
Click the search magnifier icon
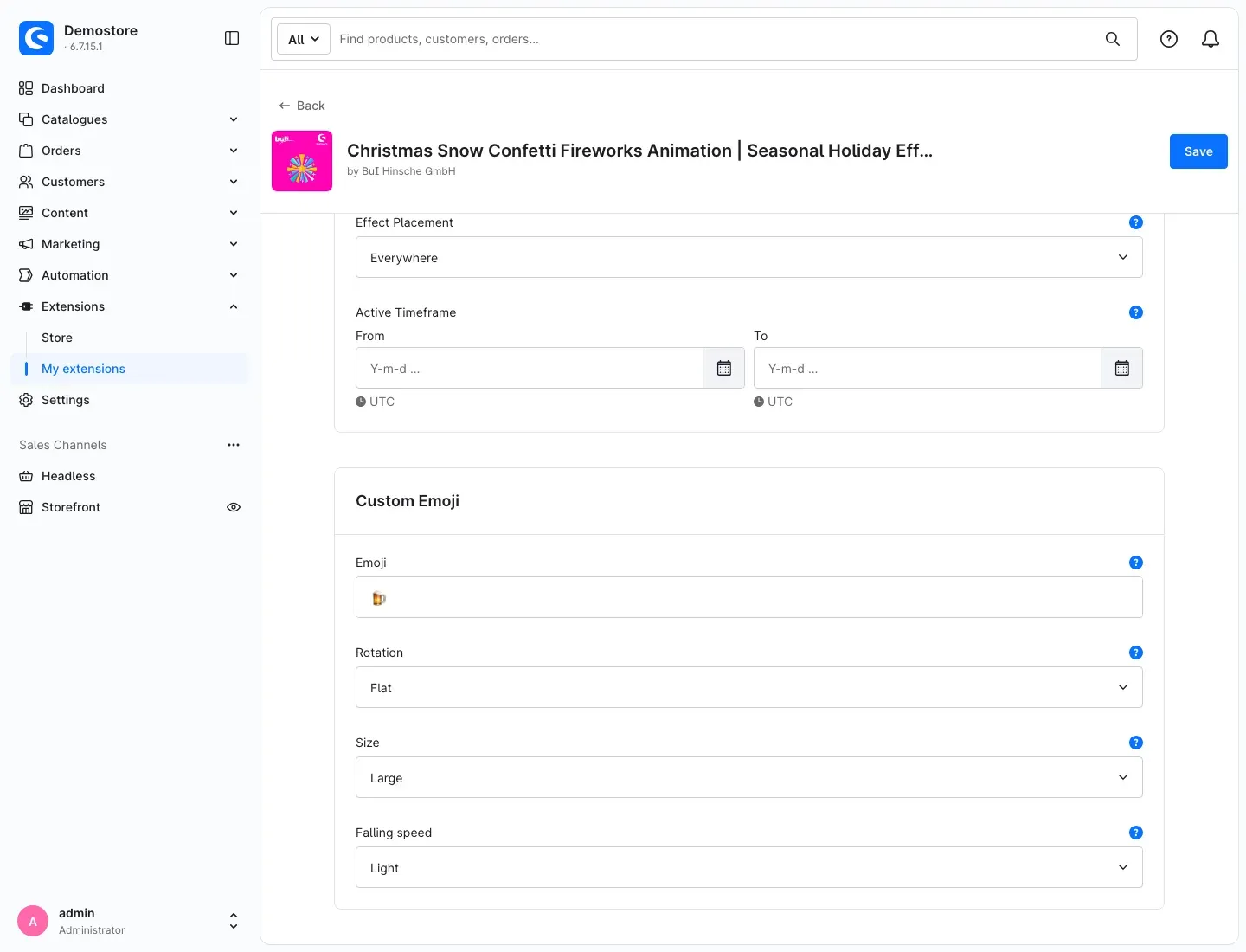pos(1113,39)
